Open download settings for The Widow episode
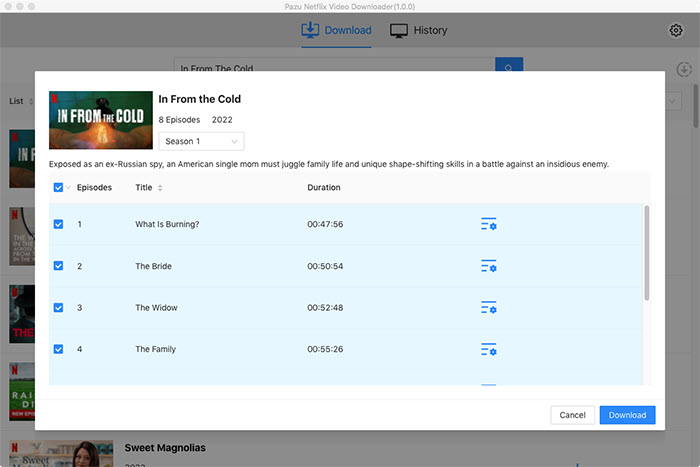 coord(488,308)
